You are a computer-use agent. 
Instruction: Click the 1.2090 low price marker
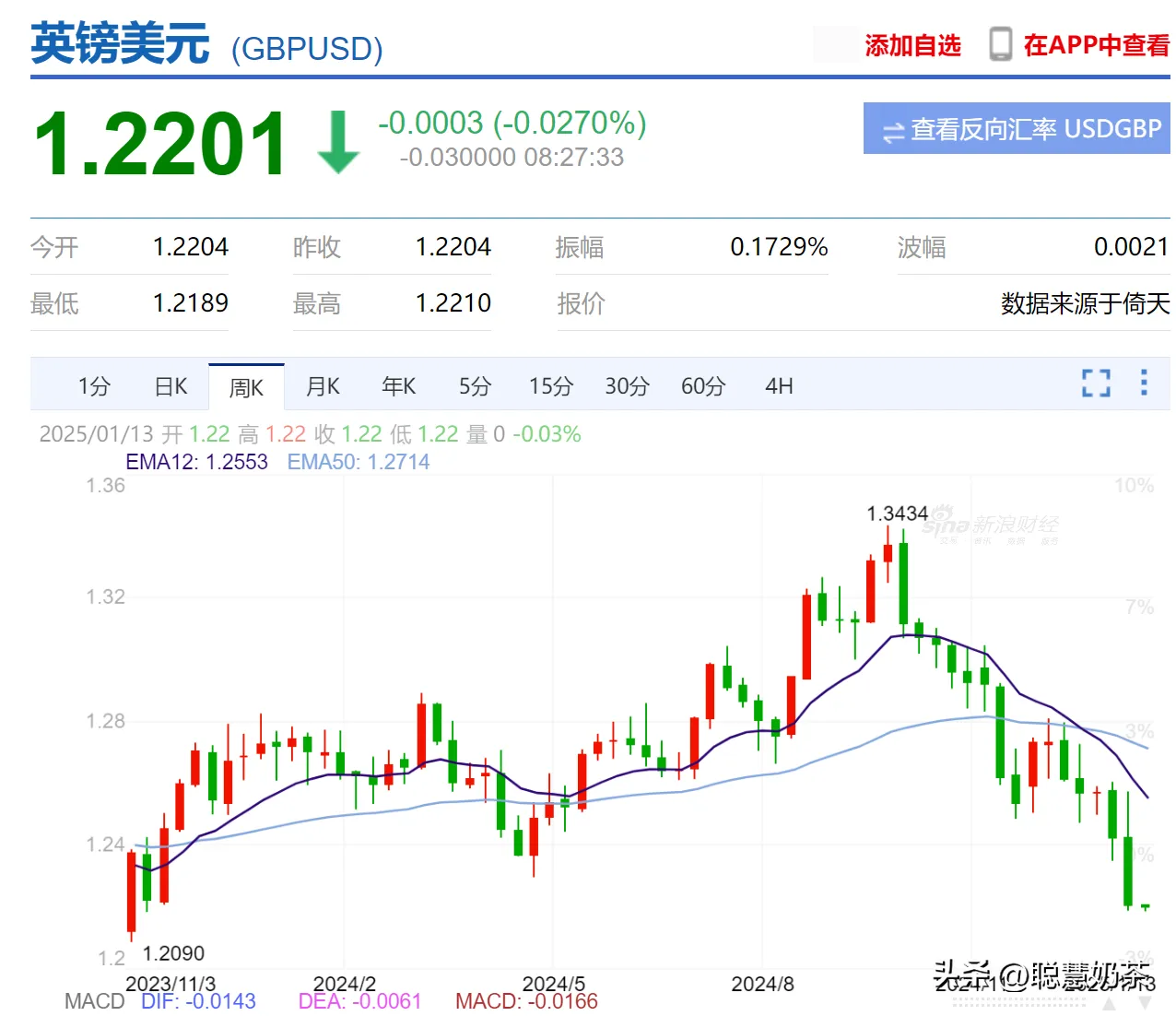(174, 953)
